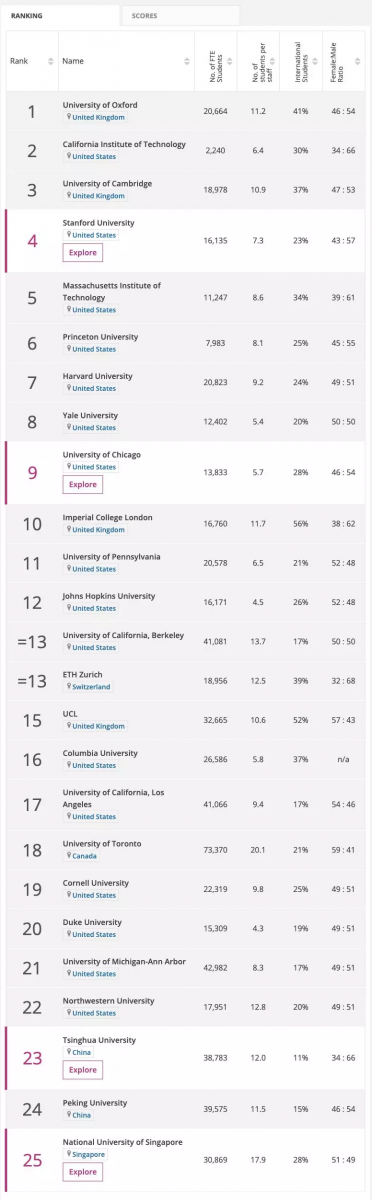Open Massachusetts Institute of Technology link
Screen dimensions: 372x1200
coord(111,291)
